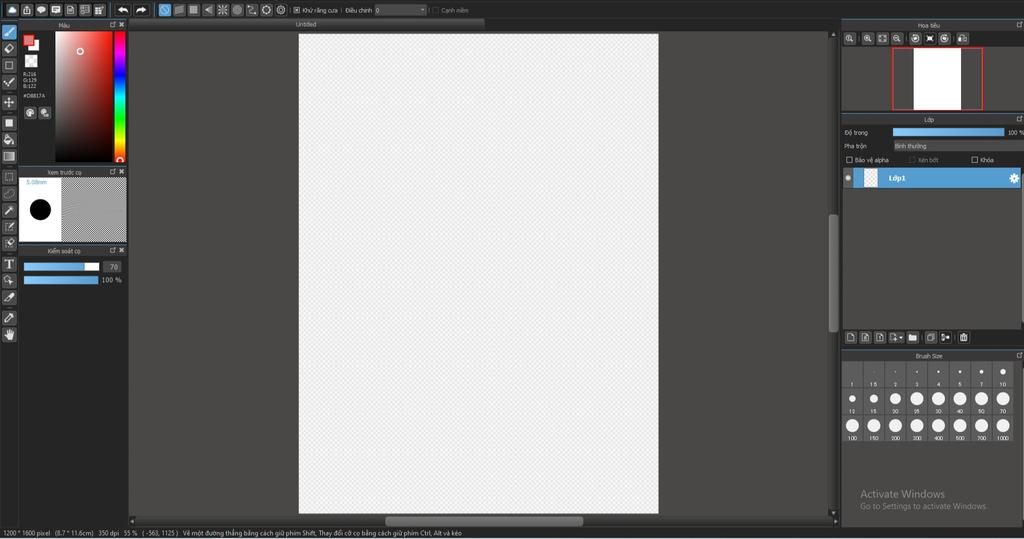Screen dimensions: 1024x539
Task: Click the canvas vertical scrollbar
Action: pyautogui.click(x=833, y=273)
